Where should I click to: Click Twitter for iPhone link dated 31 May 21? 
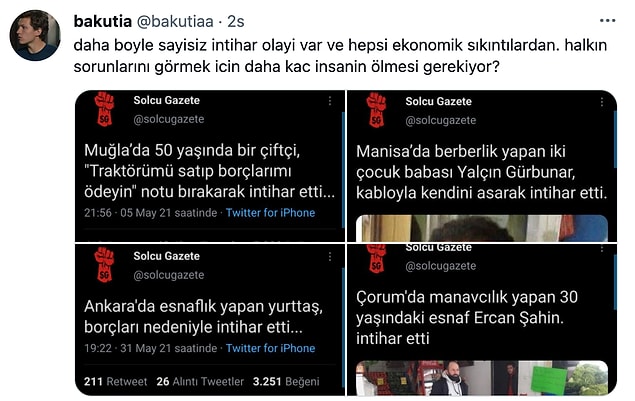270,348
